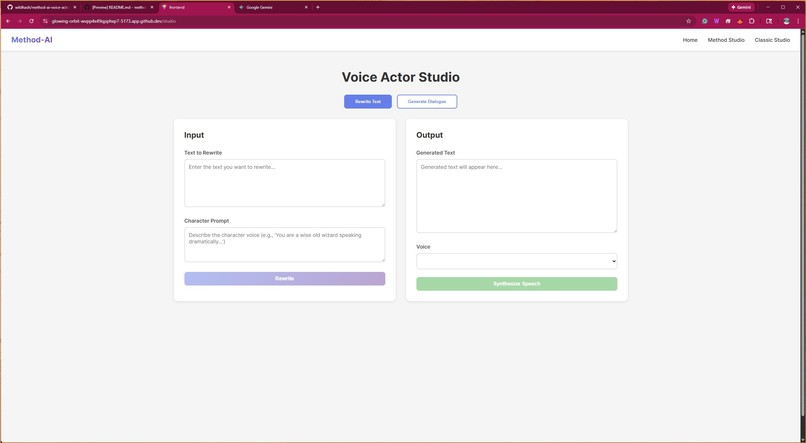Click the Character Prompt textarea
The width and height of the screenshot is (806, 443).
pos(284,245)
